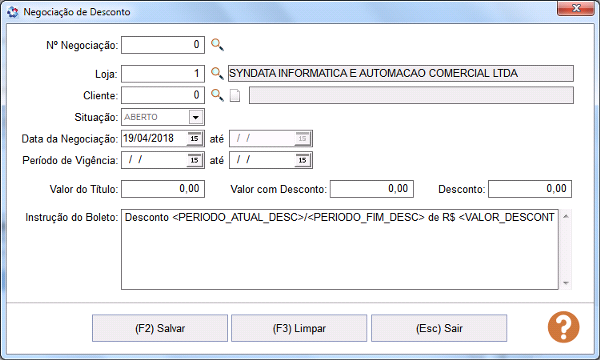Focus the Nº Negociação input field
Screen dimensions: 600x360
coord(163,45)
